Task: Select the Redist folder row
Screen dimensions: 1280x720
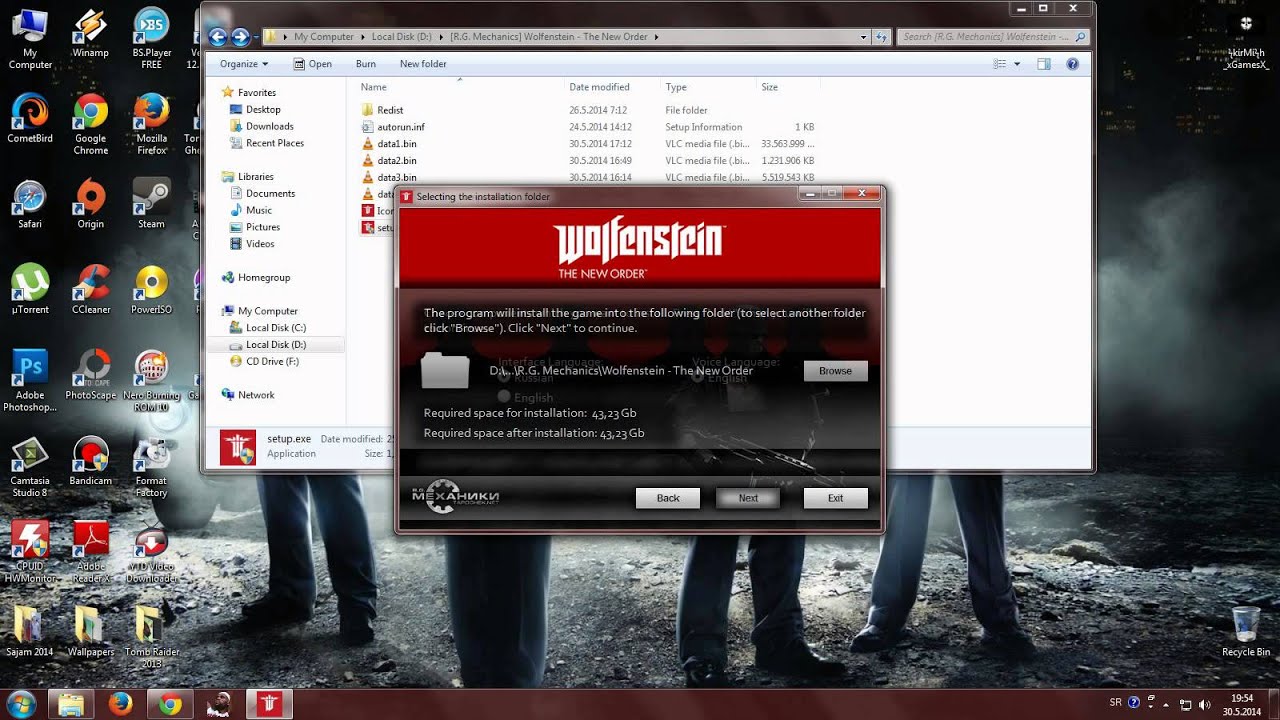Action: pyautogui.click(x=588, y=110)
